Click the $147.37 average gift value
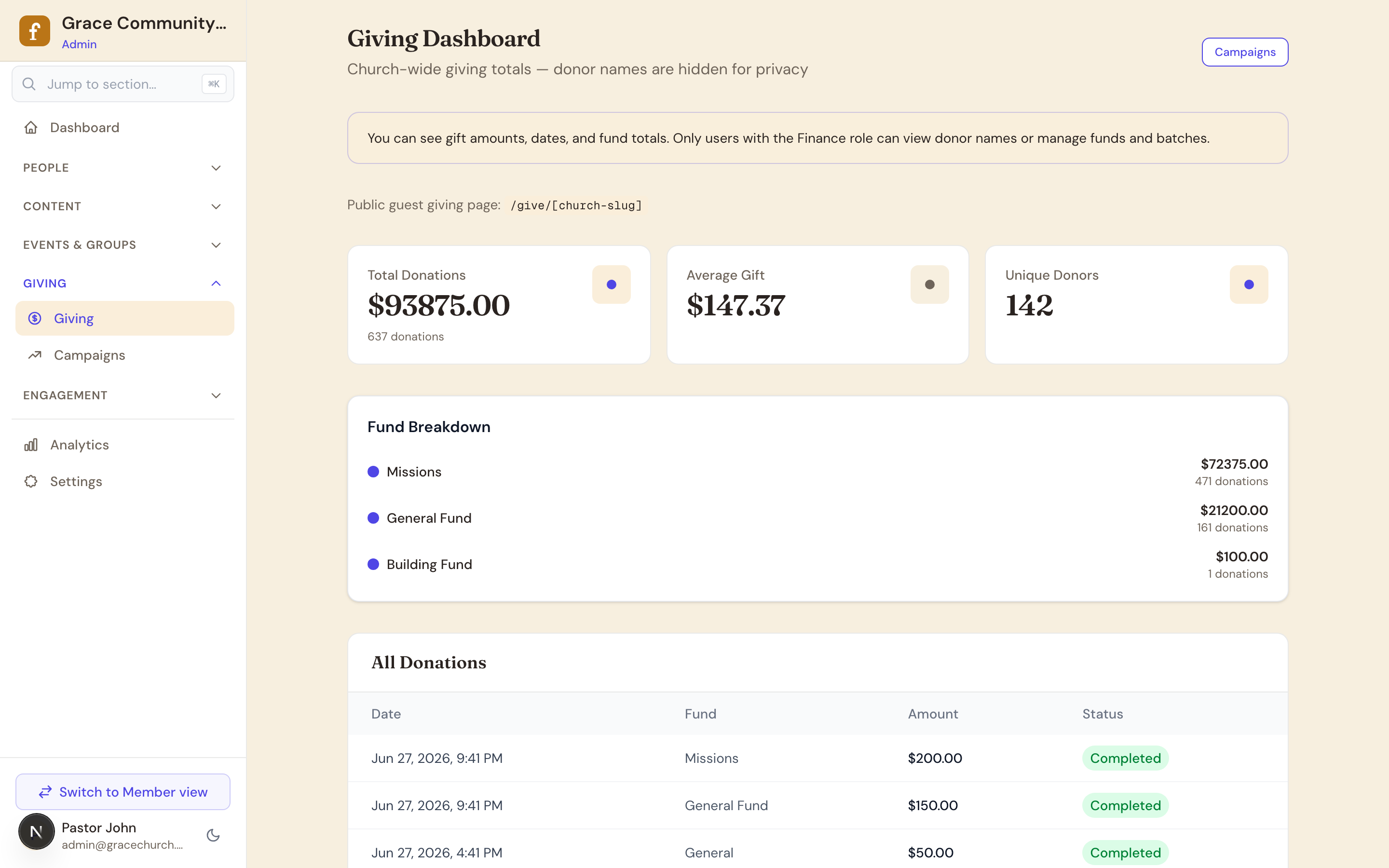Viewport: 1389px width, 868px height. 736,305
